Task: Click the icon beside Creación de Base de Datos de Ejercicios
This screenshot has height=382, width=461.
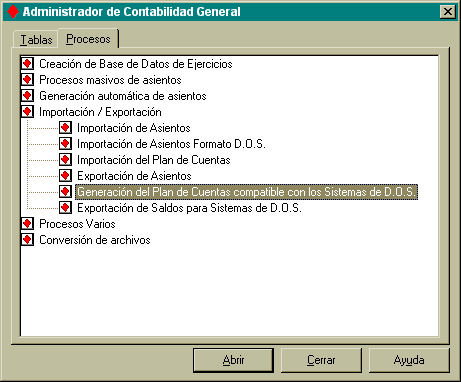Action: click(27, 64)
